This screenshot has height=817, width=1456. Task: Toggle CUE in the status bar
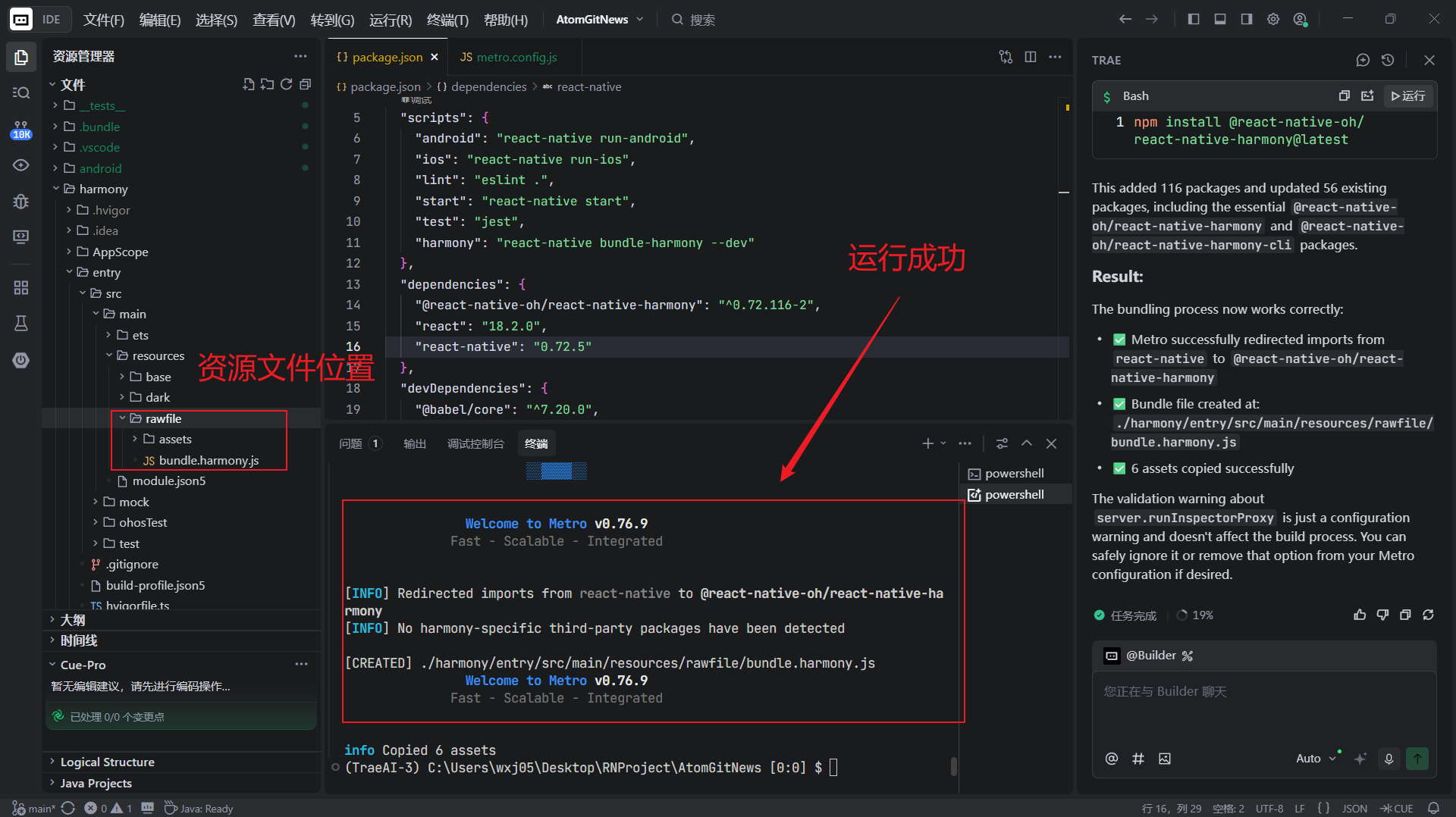pyautogui.click(x=1397, y=809)
